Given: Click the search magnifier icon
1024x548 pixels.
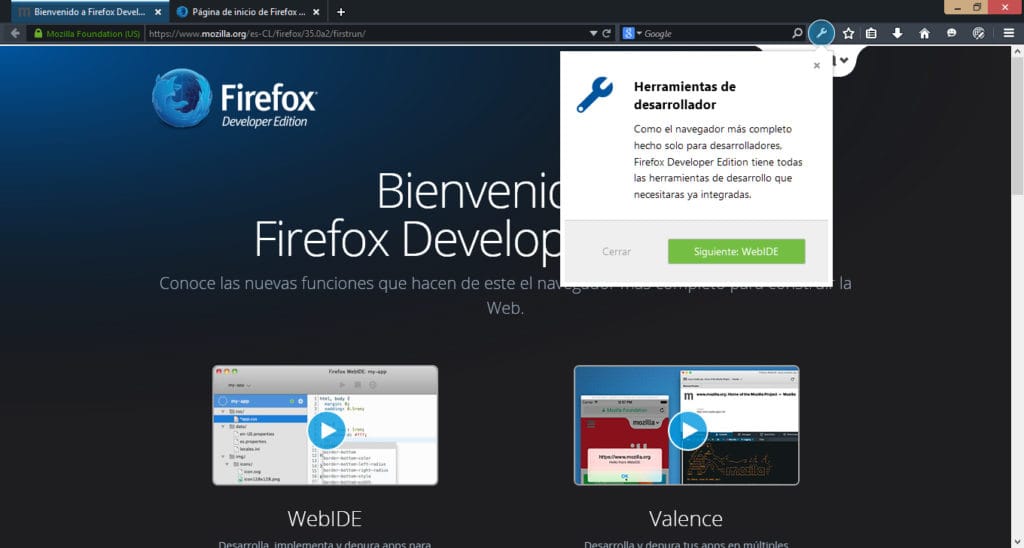Looking at the screenshot, I should tap(797, 33).
